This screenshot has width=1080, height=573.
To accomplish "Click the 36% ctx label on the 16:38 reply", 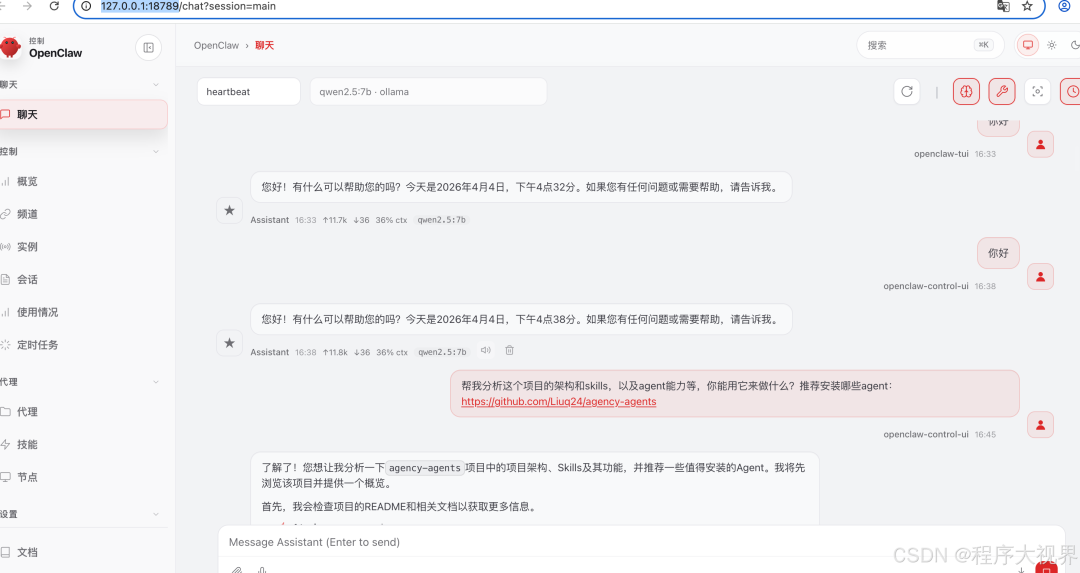I will point(392,352).
